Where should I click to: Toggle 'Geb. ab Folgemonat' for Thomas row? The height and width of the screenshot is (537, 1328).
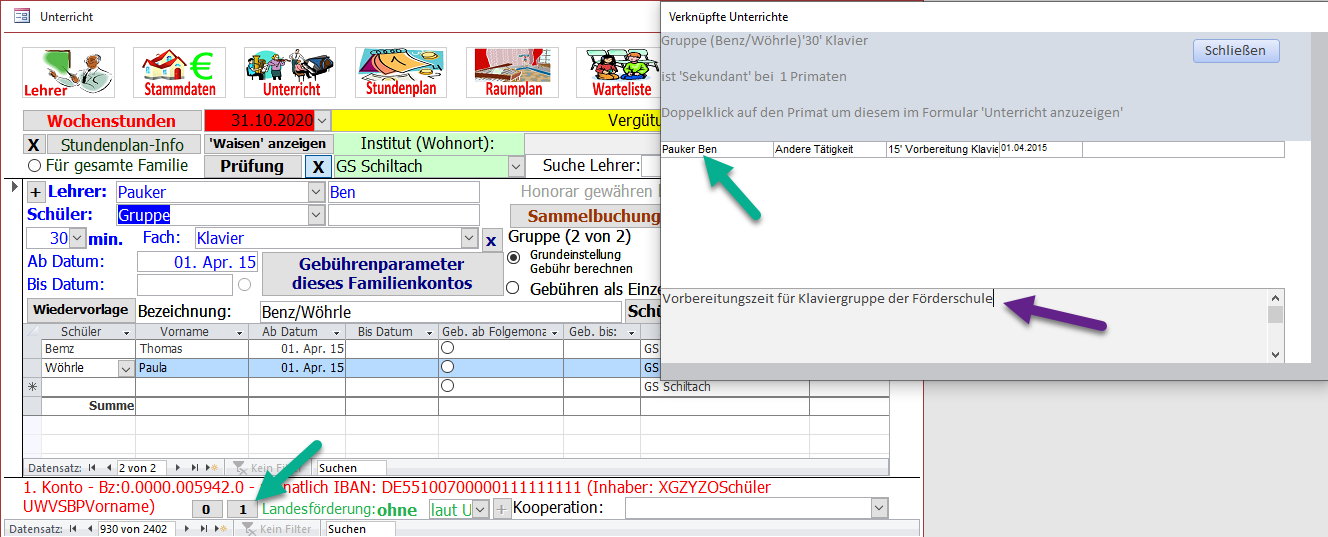448,349
